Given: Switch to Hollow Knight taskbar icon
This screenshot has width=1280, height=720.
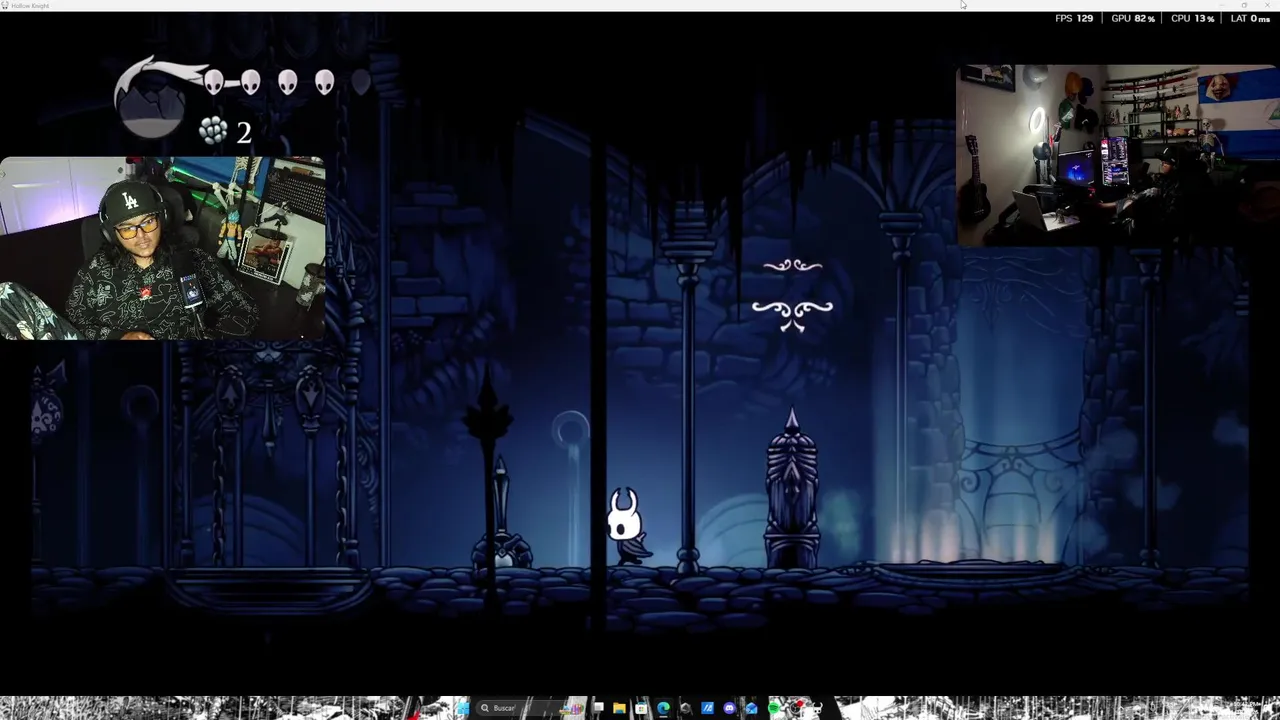Looking at the screenshot, I should pyautogui.click(x=817, y=708).
